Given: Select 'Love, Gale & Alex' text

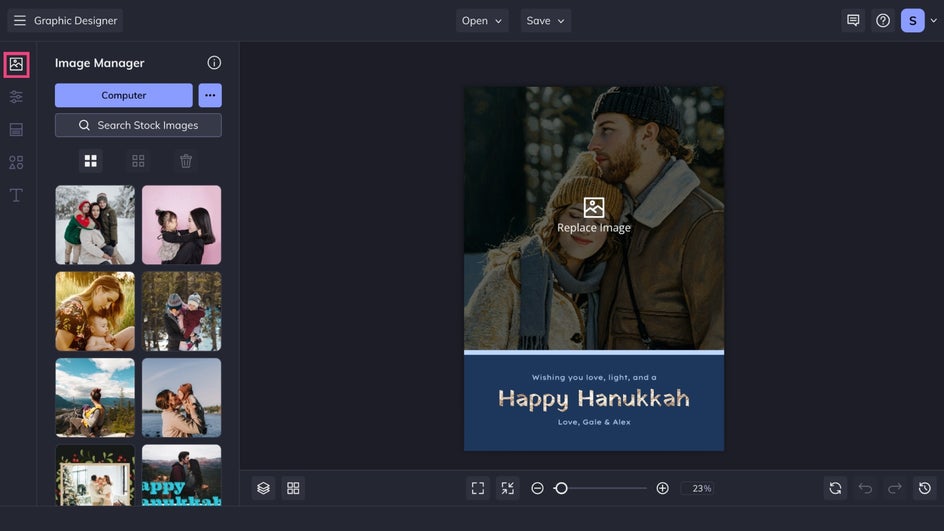Looking at the screenshot, I should pos(594,422).
